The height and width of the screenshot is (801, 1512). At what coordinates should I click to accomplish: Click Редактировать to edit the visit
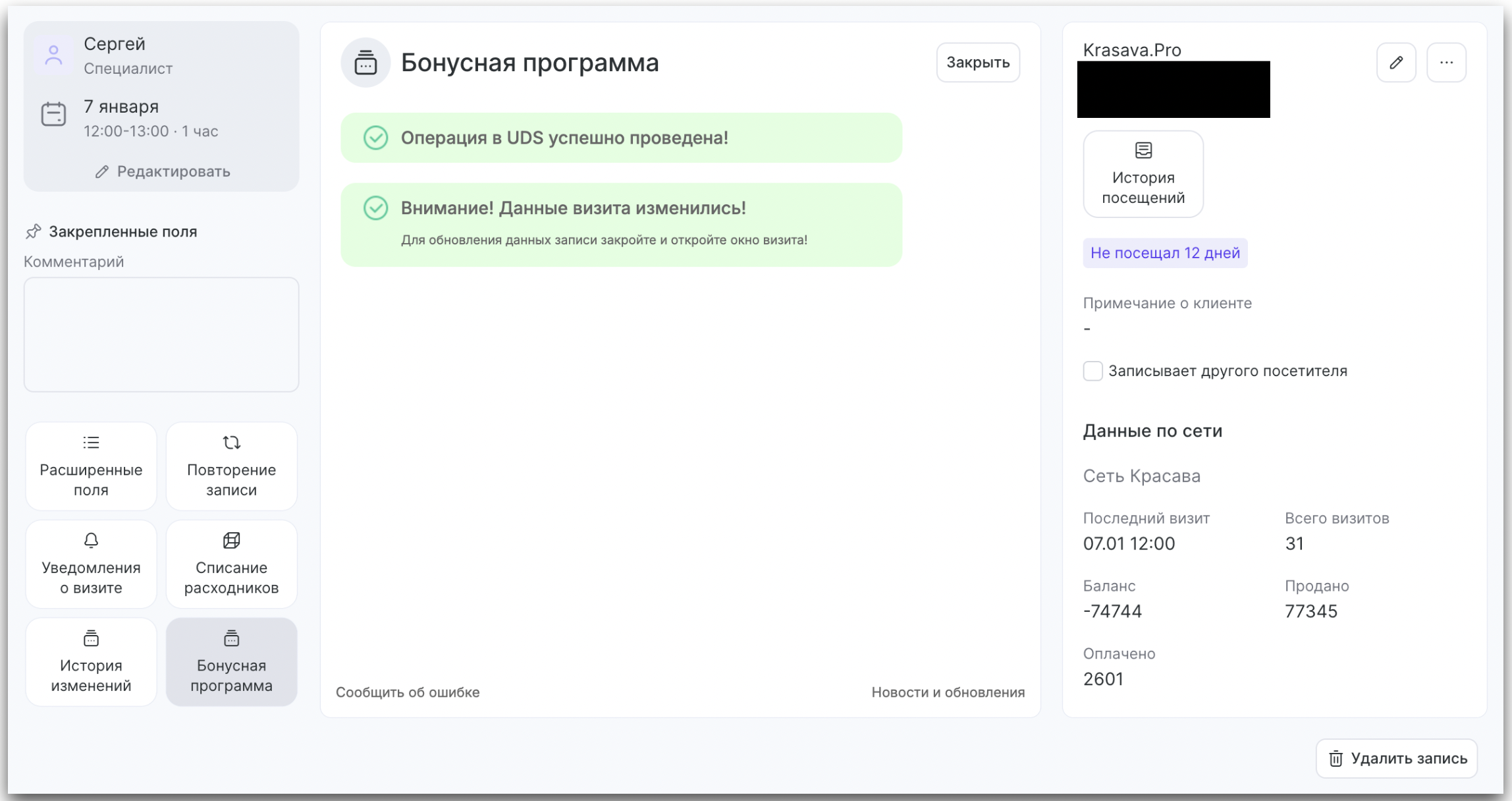click(162, 171)
